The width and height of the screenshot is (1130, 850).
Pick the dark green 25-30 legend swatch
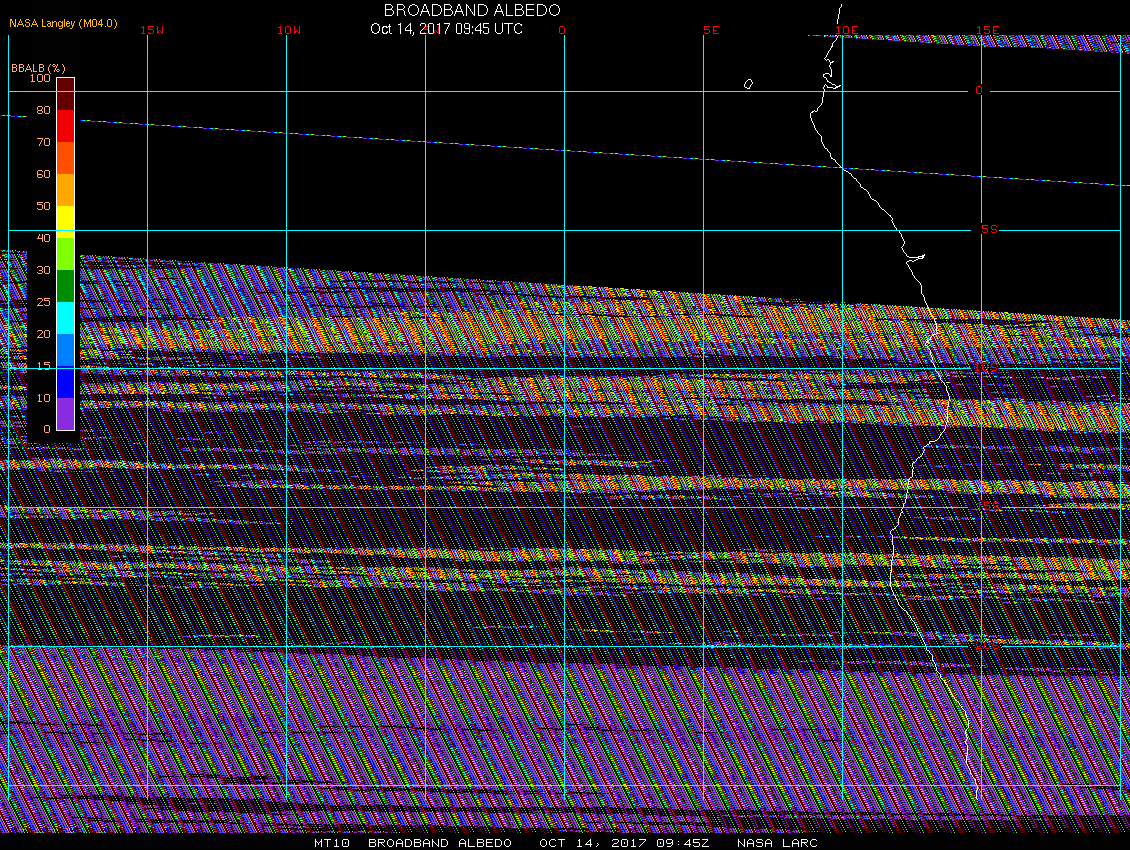[66, 285]
